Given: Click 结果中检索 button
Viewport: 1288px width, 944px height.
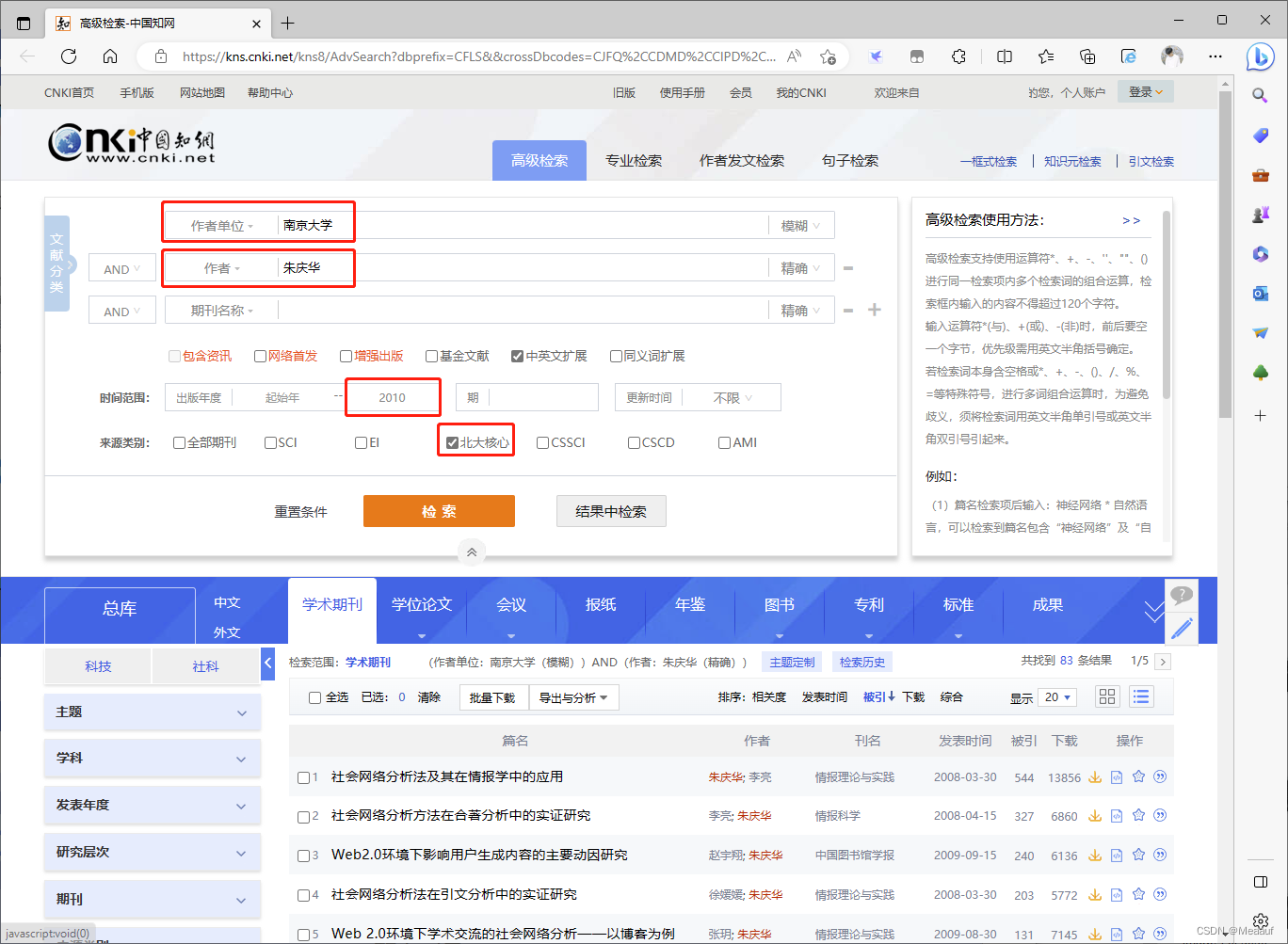Looking at the screenshot, I should pyautogui.click(x=611, y=511).
